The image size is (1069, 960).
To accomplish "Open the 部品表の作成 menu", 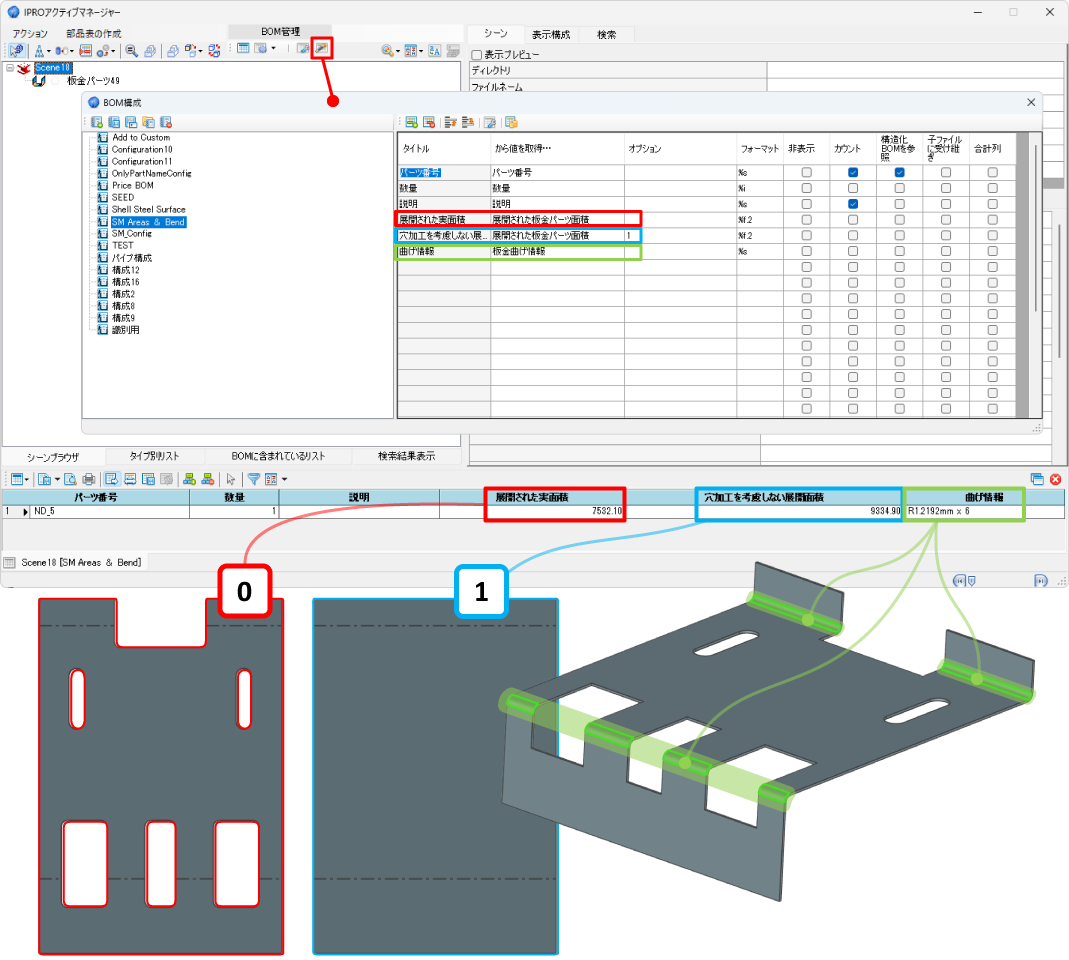I will click(x=93, y=33).
